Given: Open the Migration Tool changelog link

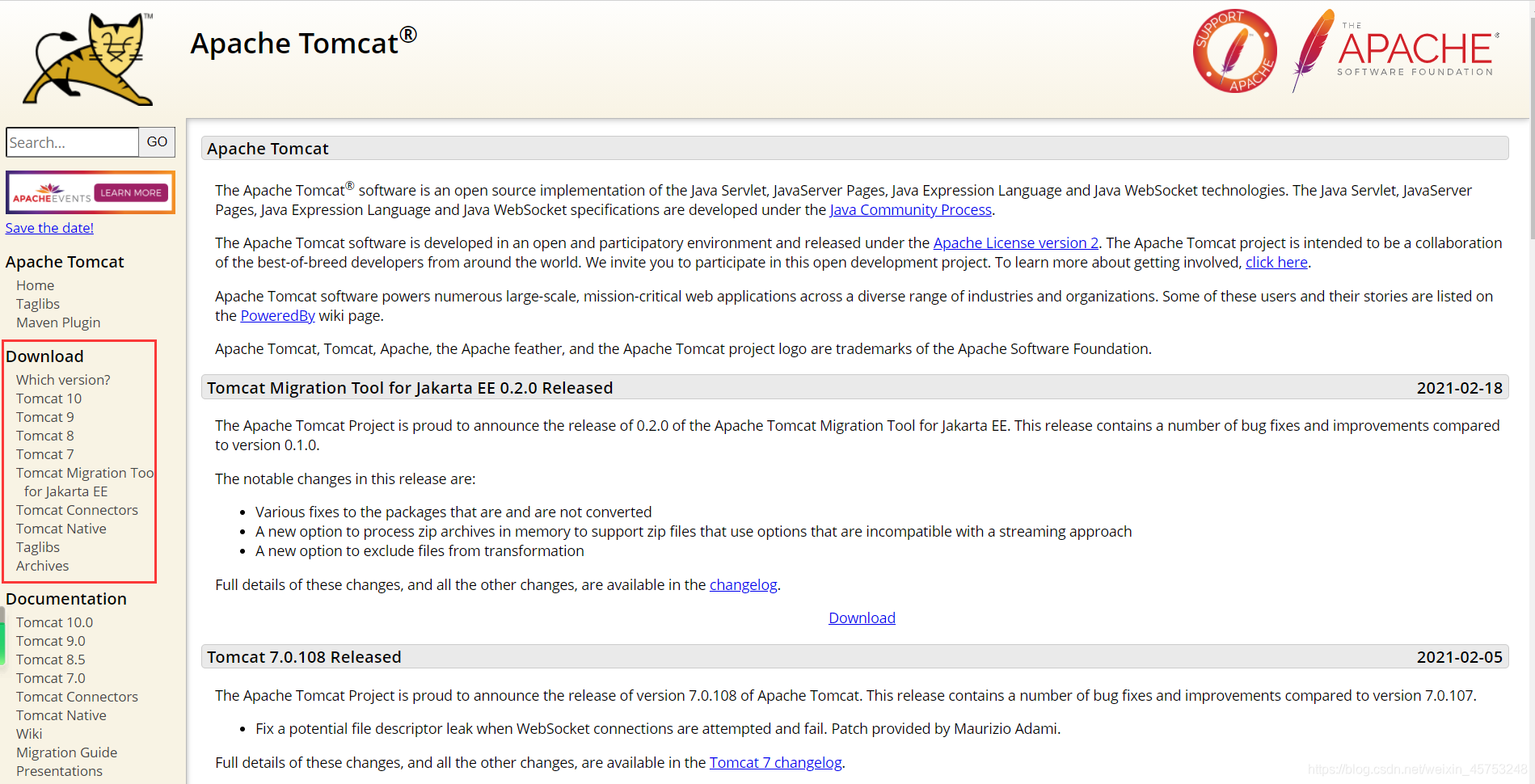Looking at the screenshot, I should click(743, 585).
